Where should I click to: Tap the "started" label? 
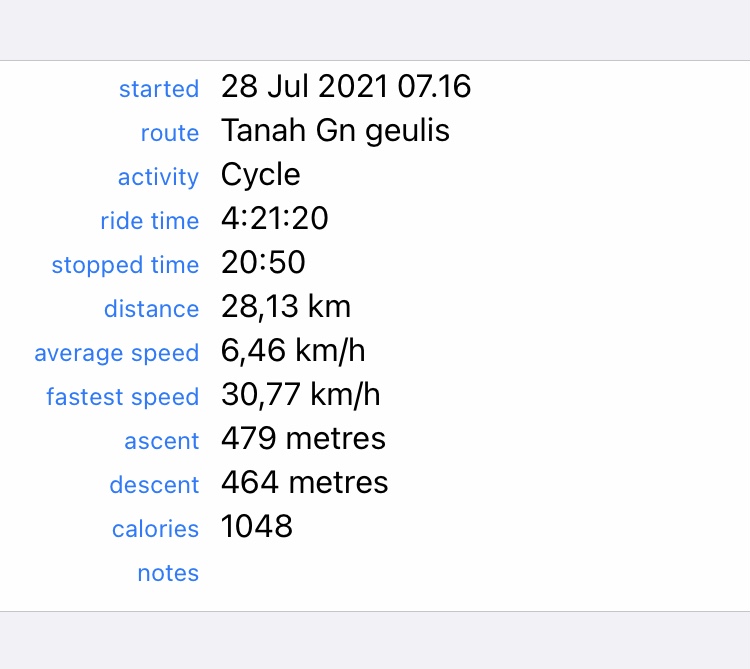158,89
